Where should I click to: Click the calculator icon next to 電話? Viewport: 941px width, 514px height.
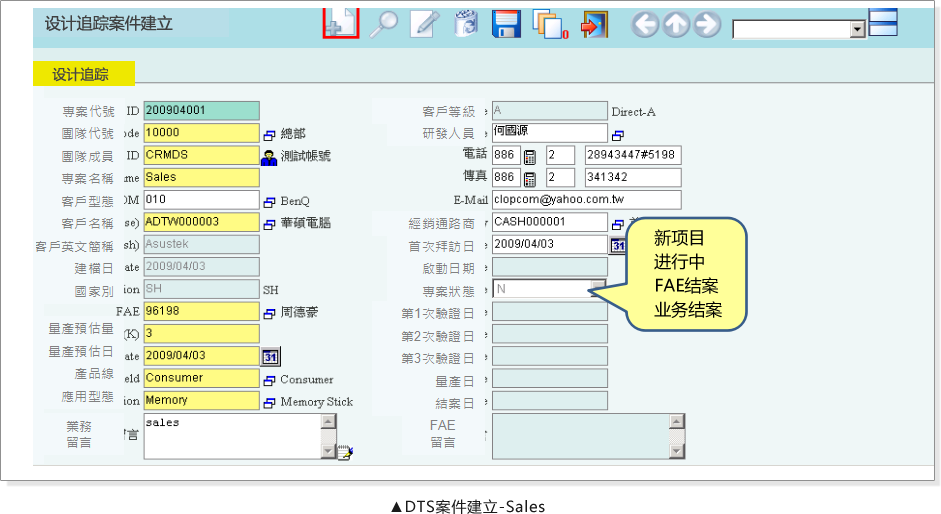[x=530, y=156]
